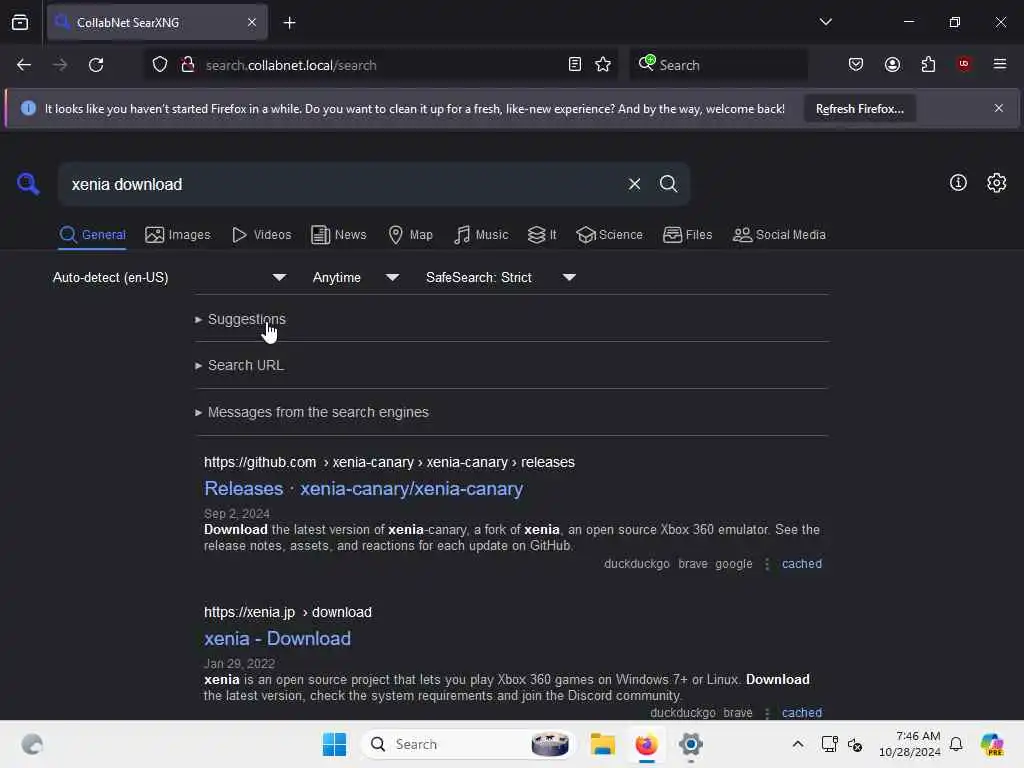1024x768 pixels.
Task: Close the CollabNet SearXNG tab
Action: [252, 22]
